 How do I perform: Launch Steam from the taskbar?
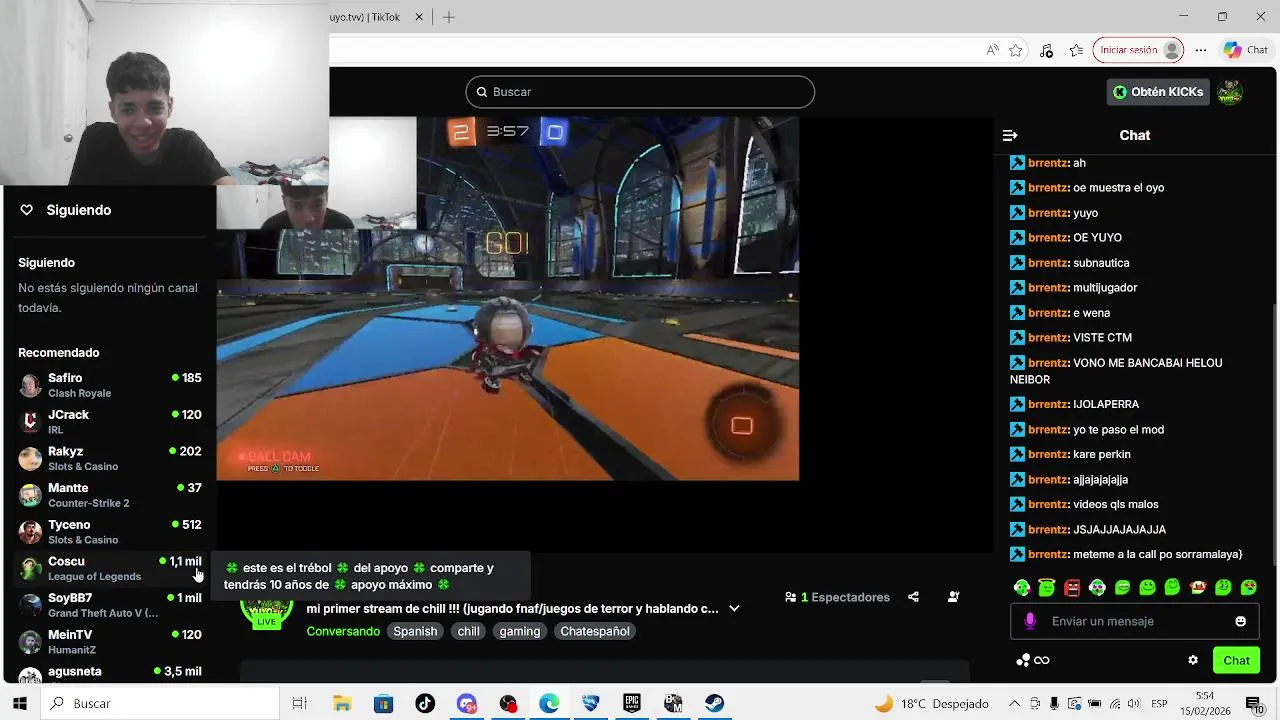pyautogui.click(x=714, y=703)
